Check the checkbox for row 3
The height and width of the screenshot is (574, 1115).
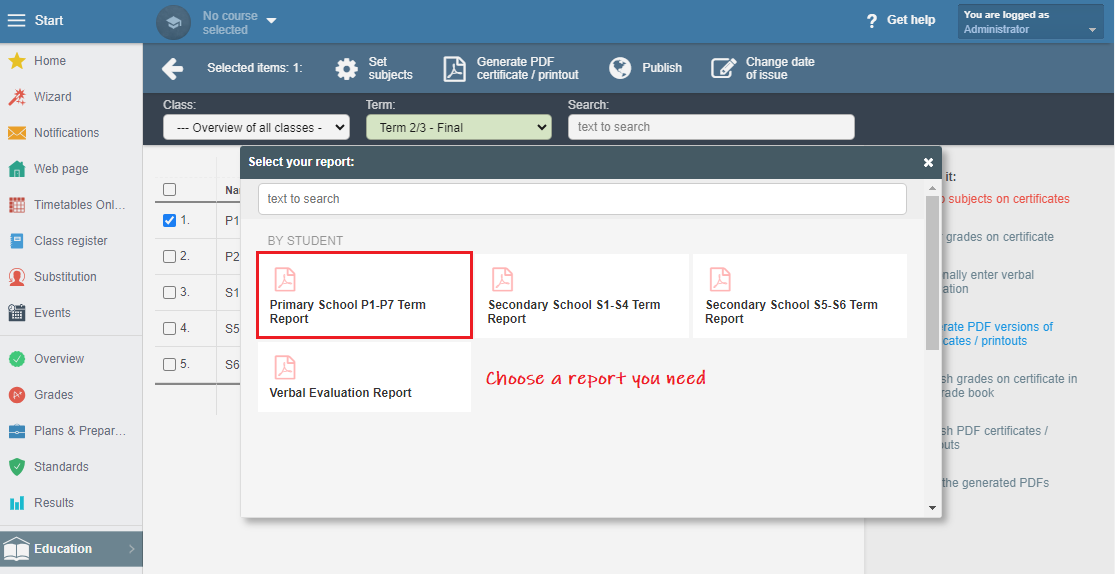pos(169,292)
